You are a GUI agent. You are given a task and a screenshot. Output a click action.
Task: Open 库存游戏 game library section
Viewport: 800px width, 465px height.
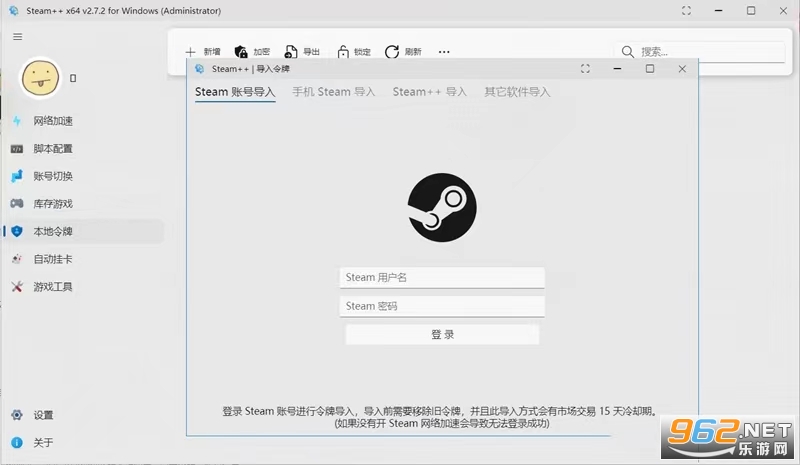(52, 204)
